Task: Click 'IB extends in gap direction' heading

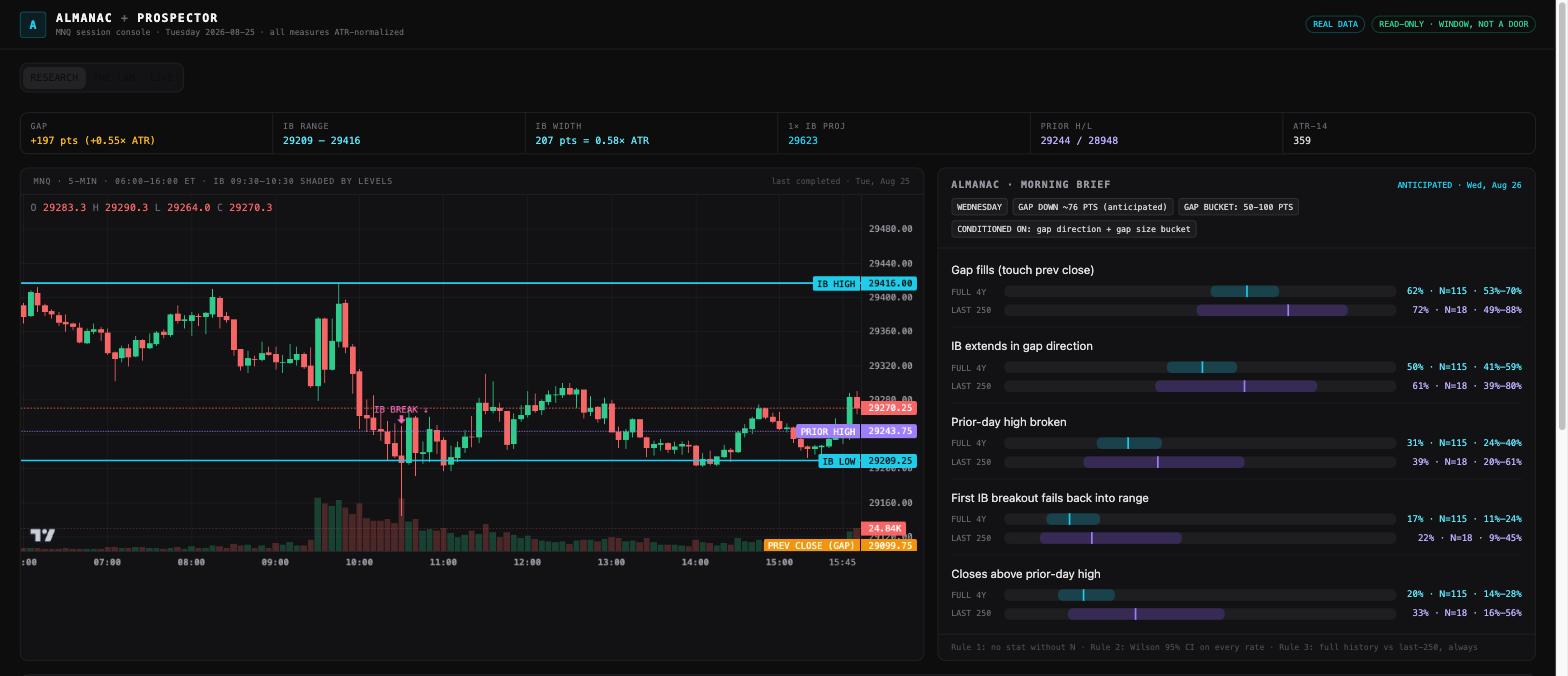Action: [x=1021, y=346]
